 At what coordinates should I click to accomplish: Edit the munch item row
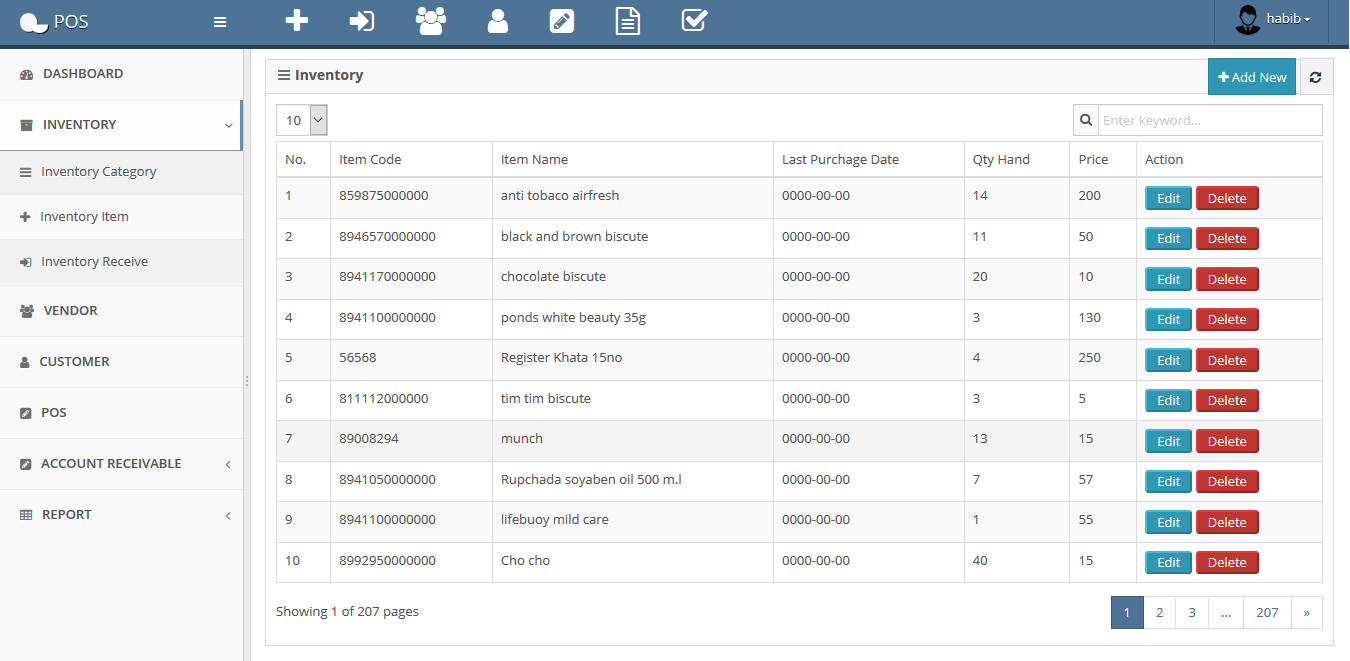point(1167,441)
